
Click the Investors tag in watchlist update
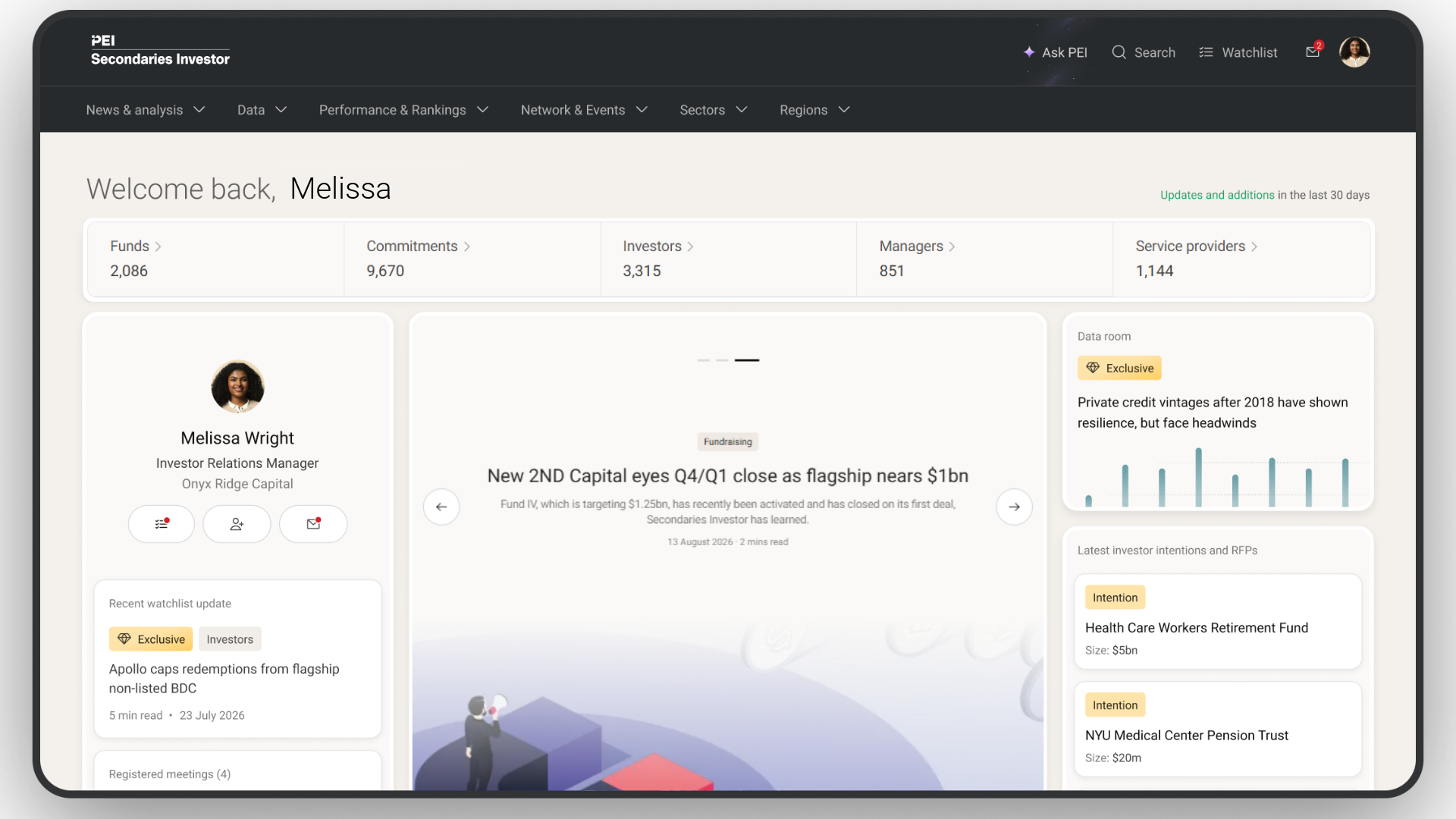(x=230, y=639)
